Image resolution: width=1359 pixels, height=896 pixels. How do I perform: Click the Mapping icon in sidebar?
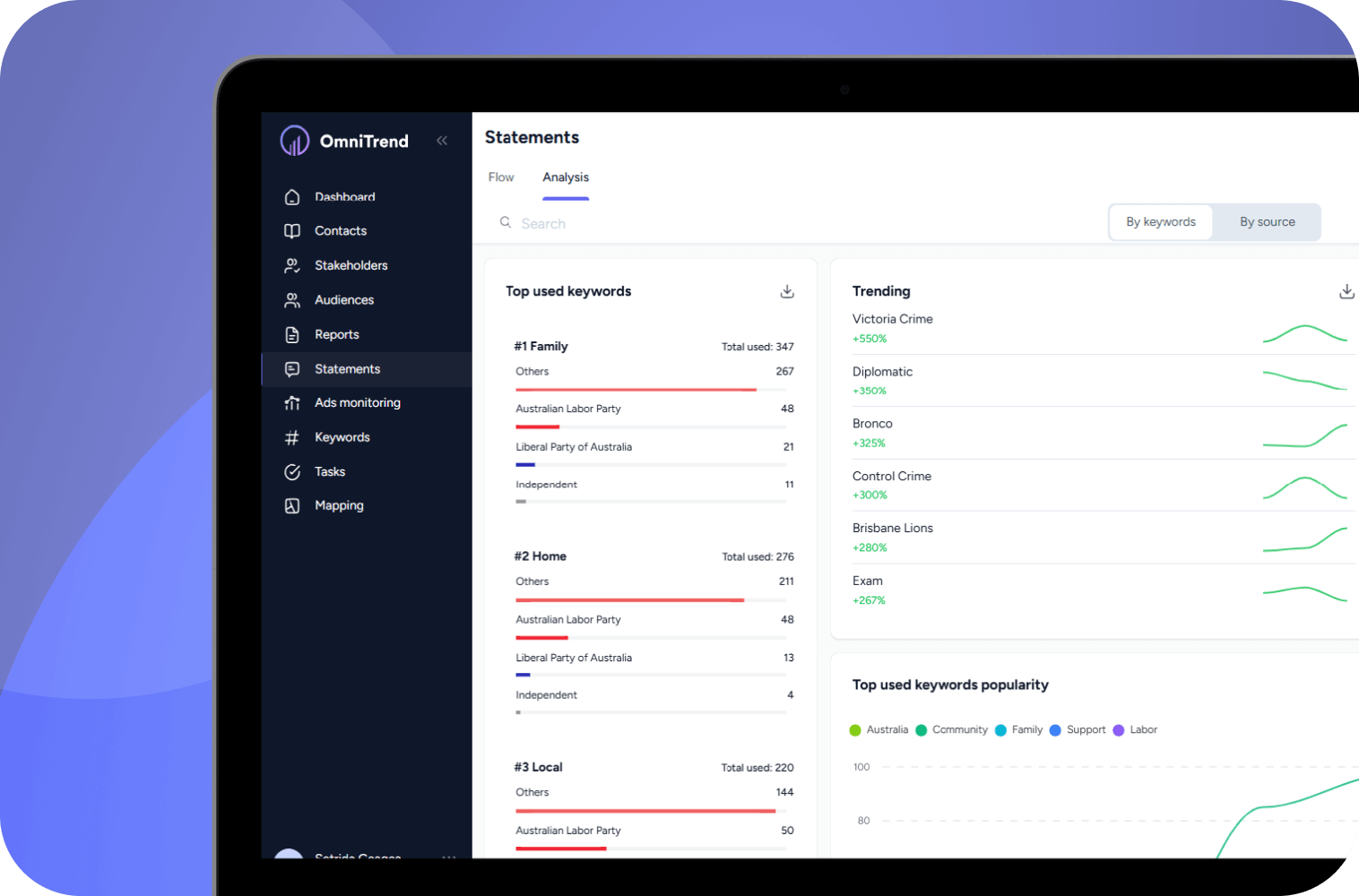(292, 506)
